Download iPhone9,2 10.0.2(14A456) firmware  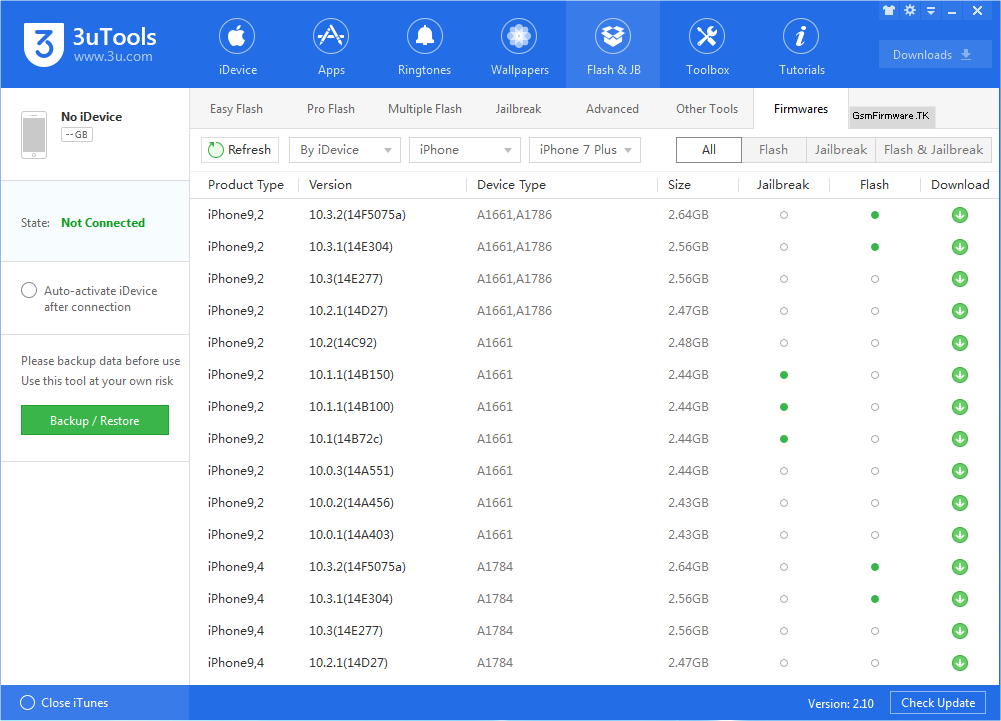(960, 503)
